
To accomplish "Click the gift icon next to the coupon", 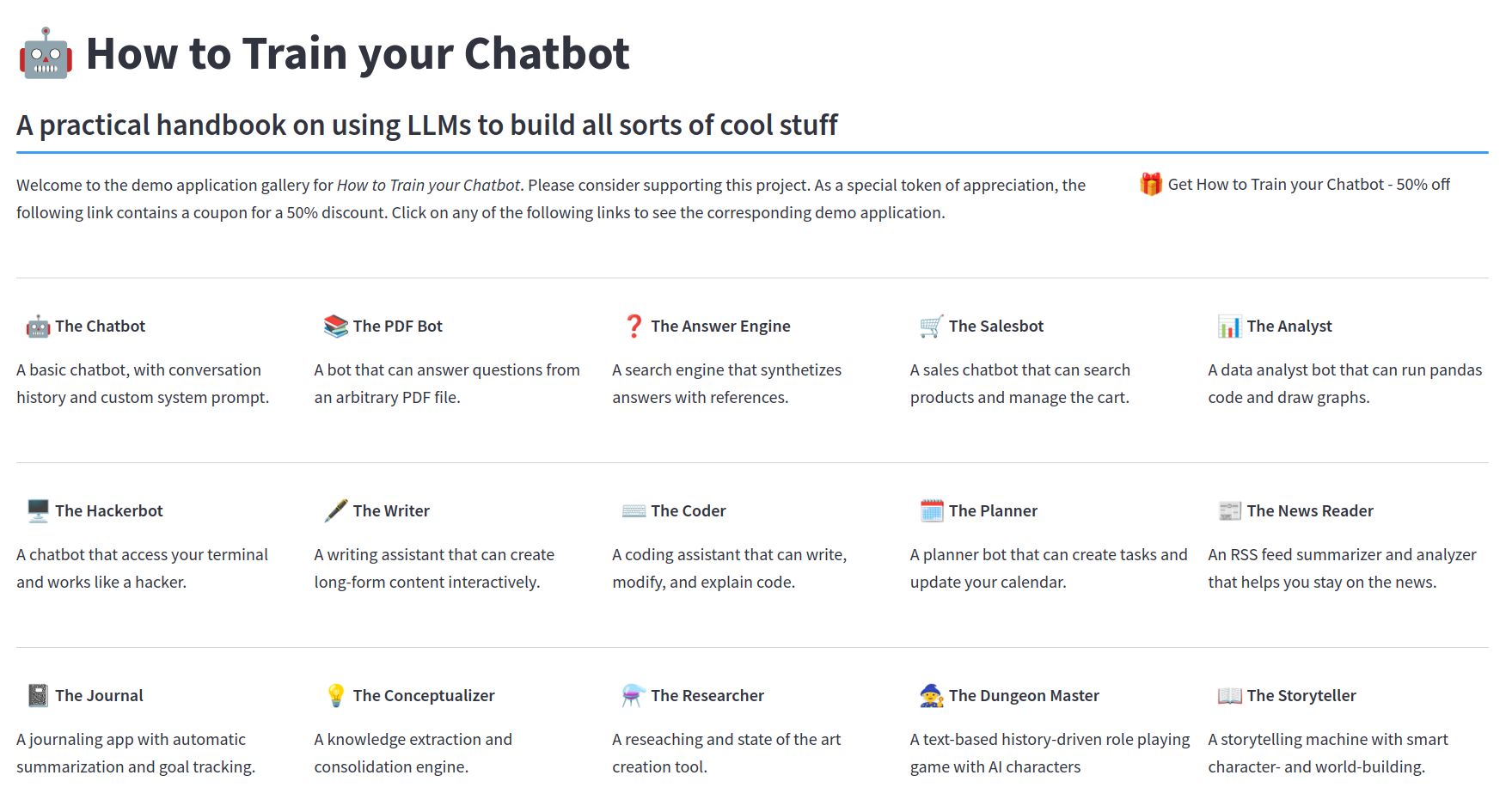I will (1151, 185).
